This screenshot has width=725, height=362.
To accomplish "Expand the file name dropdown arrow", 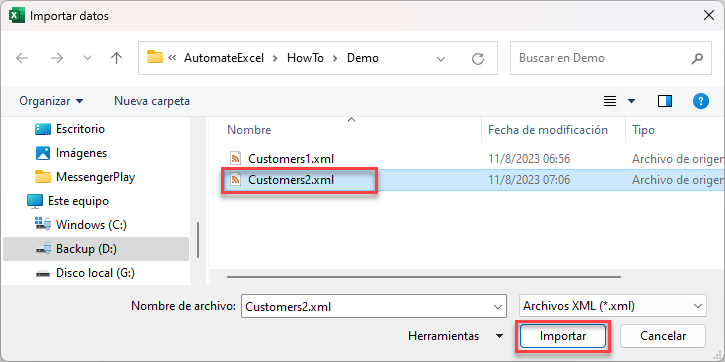I will coord(498,307).
